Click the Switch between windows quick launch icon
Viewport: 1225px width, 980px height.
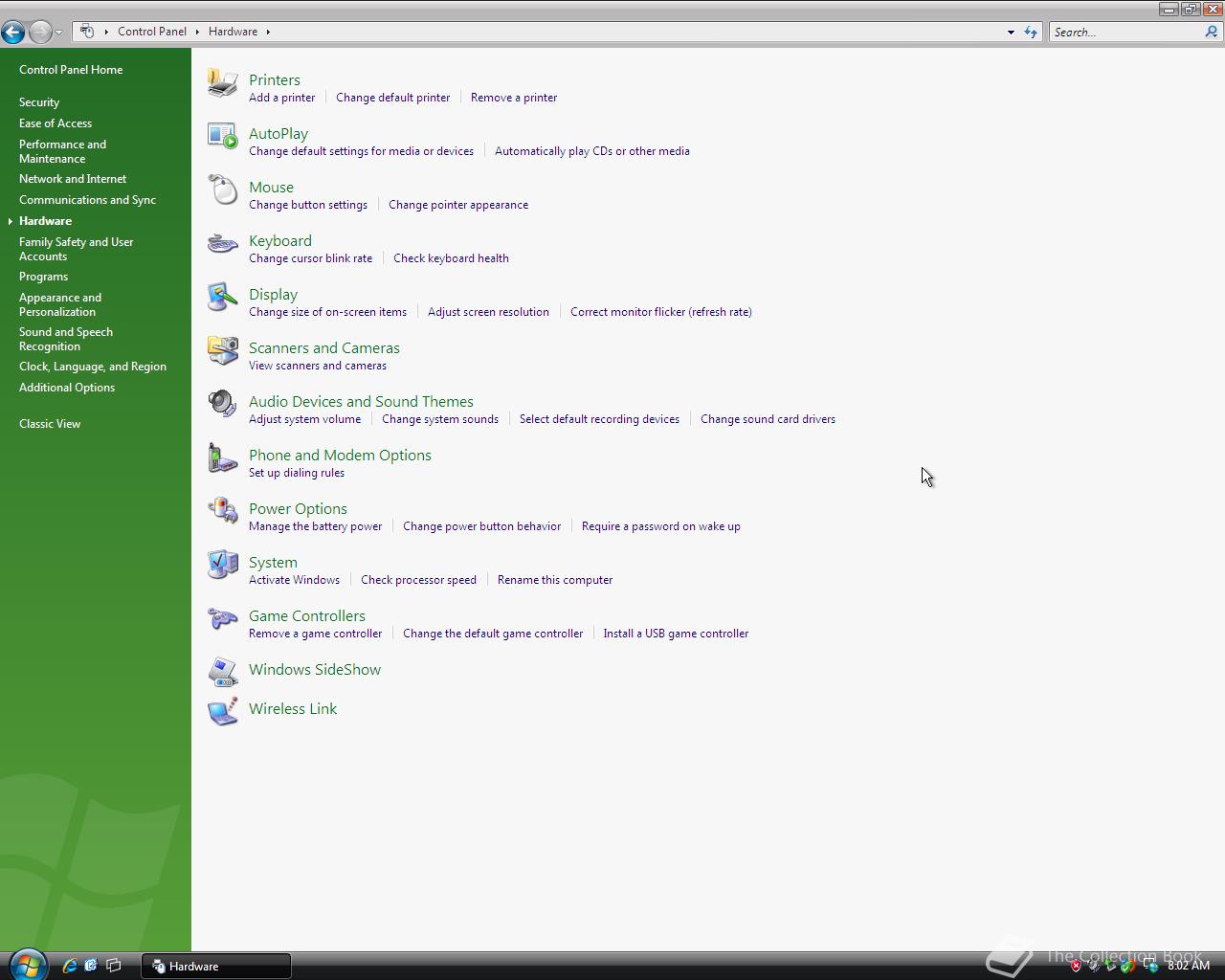113,966
